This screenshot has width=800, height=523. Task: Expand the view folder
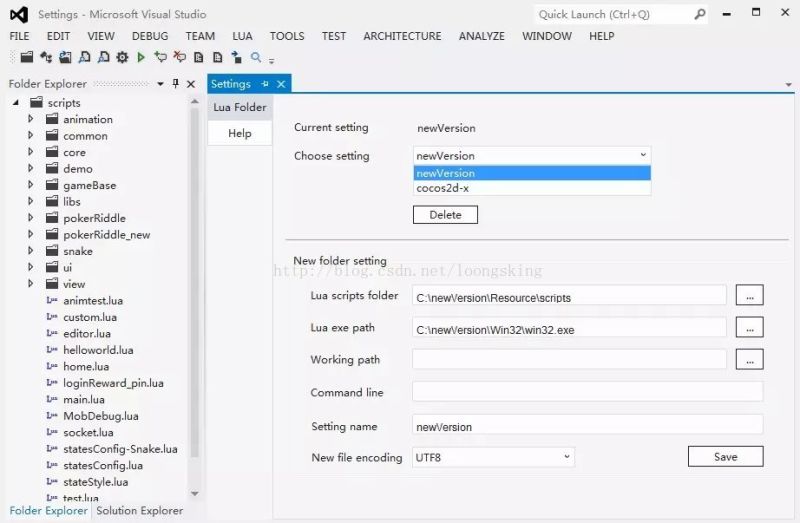[31, 283]
